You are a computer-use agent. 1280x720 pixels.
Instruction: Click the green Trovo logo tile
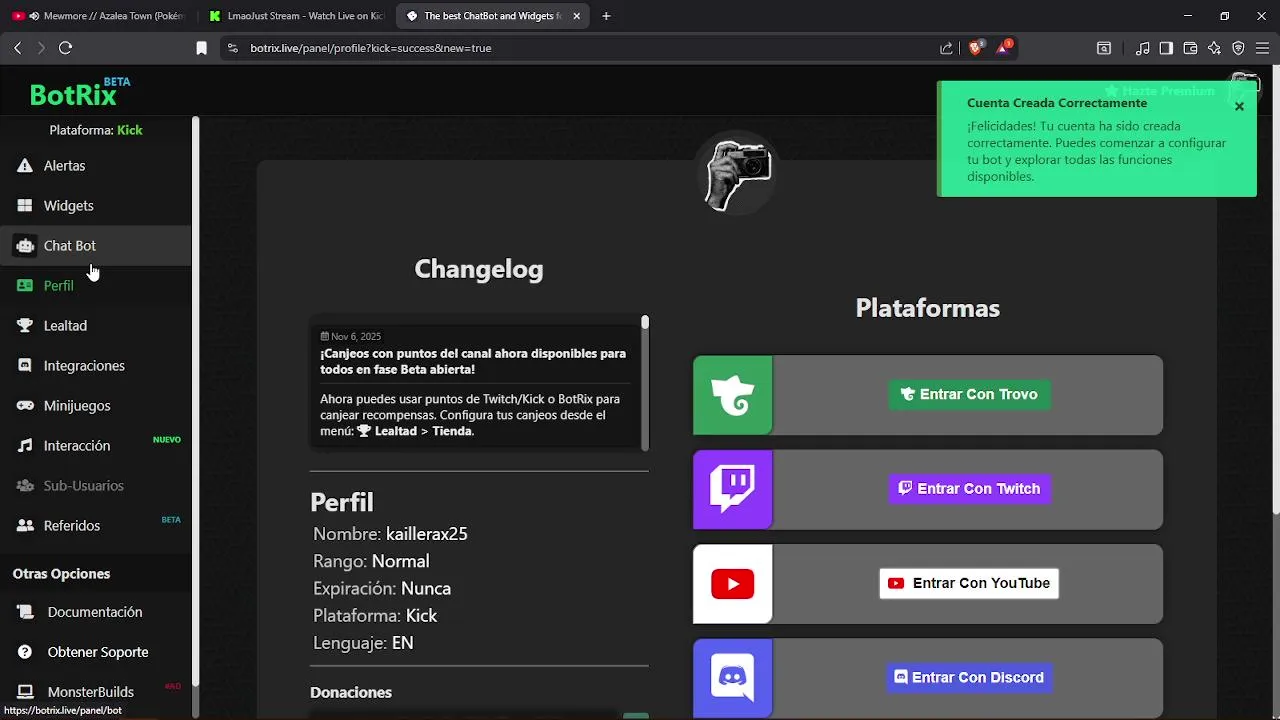tap(733, 395)
